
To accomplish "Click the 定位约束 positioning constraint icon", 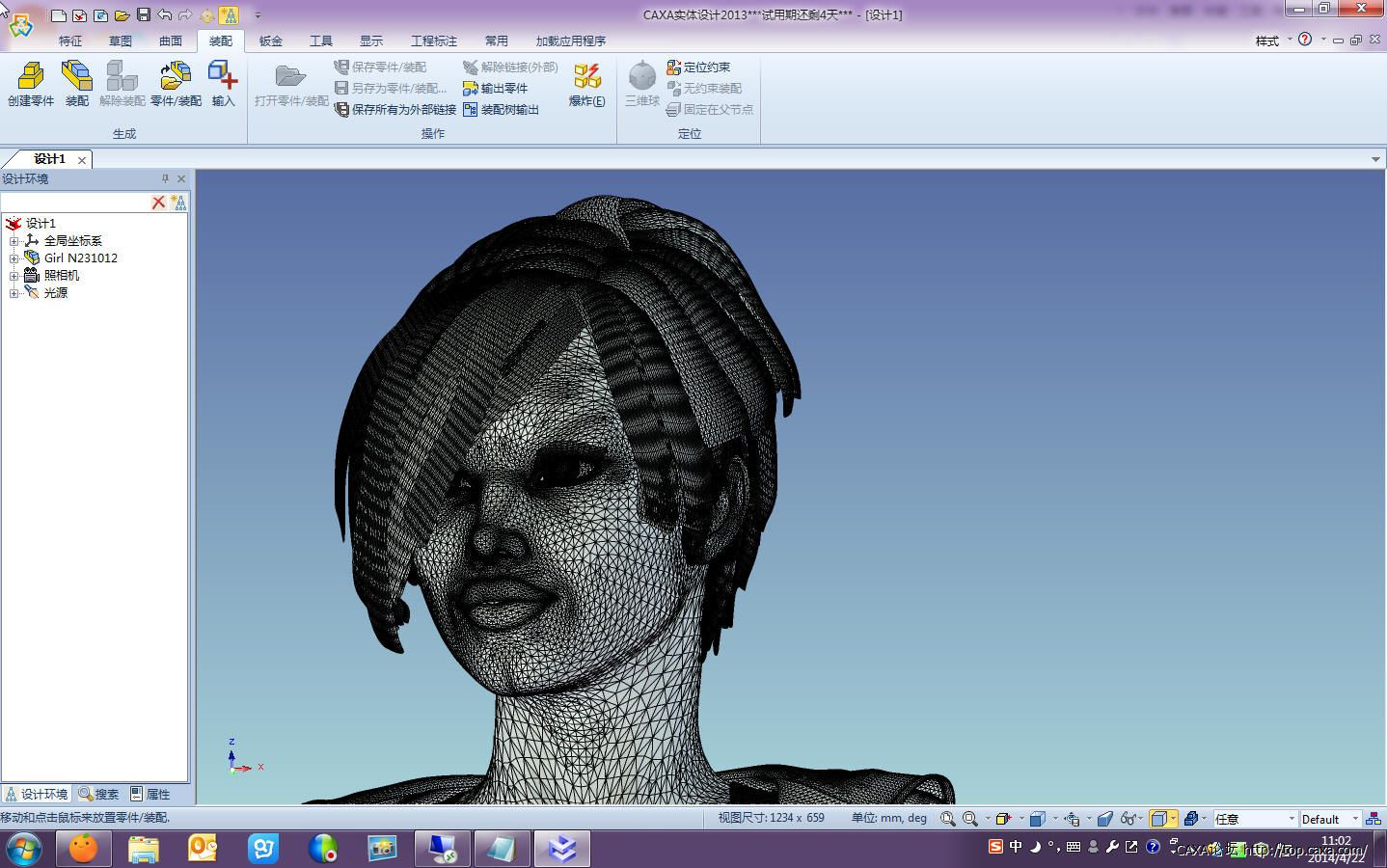I will [x=673, y=67].
